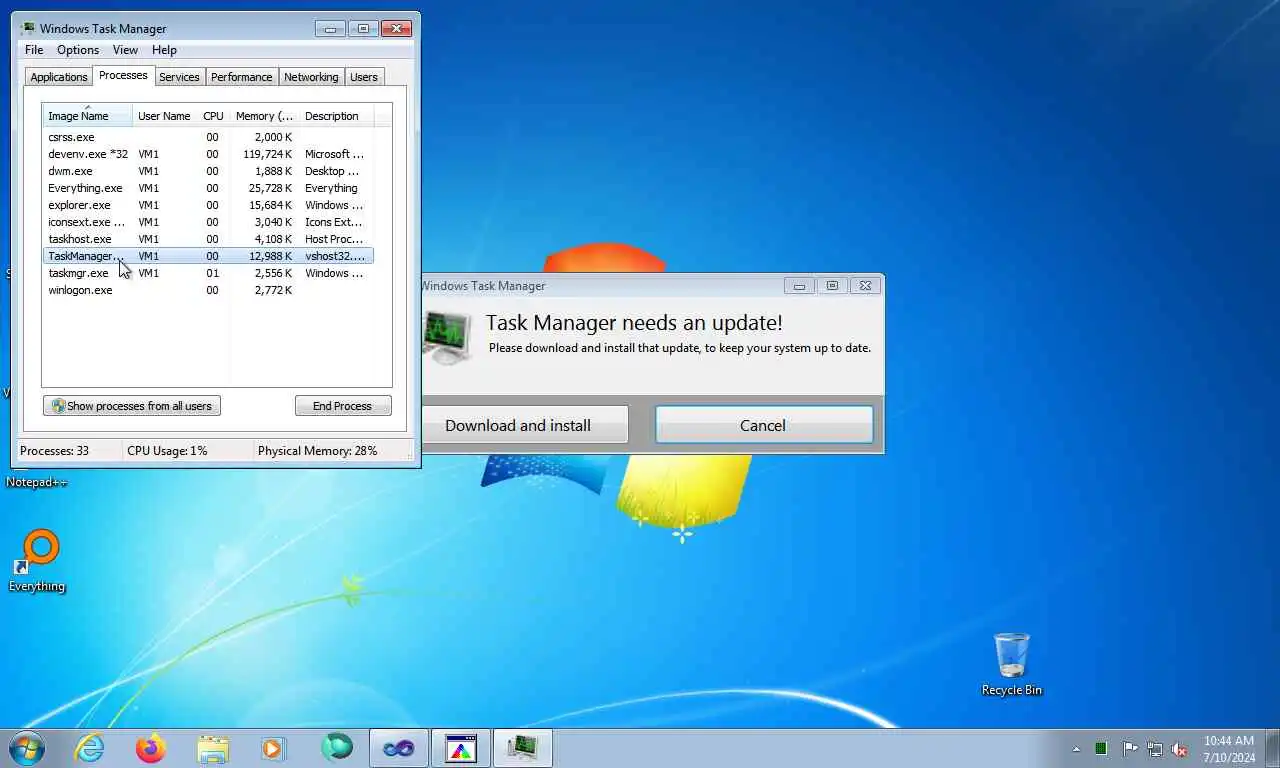Select the TaskManager process row
The image size is (1280, 768).
[208, 256]
